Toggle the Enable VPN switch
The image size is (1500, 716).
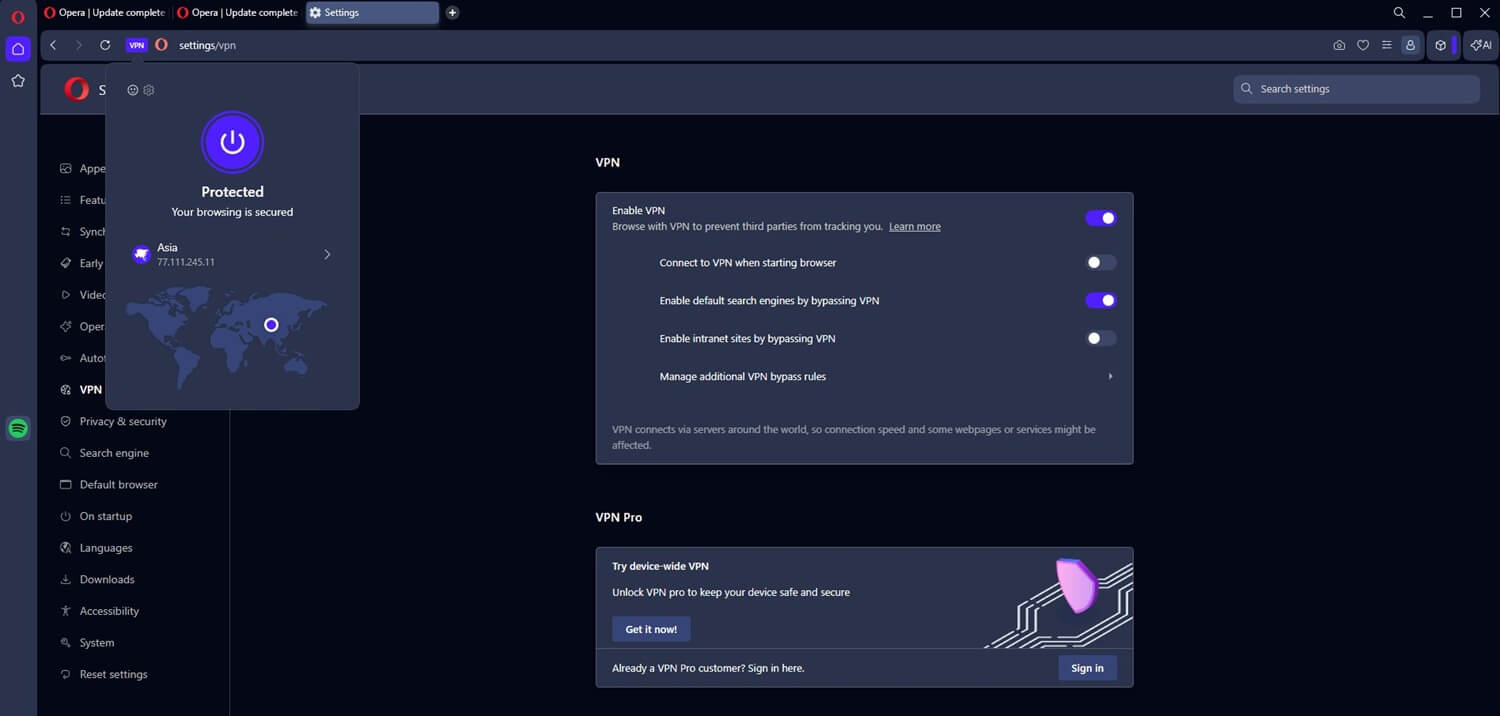tap(1101, 218)
